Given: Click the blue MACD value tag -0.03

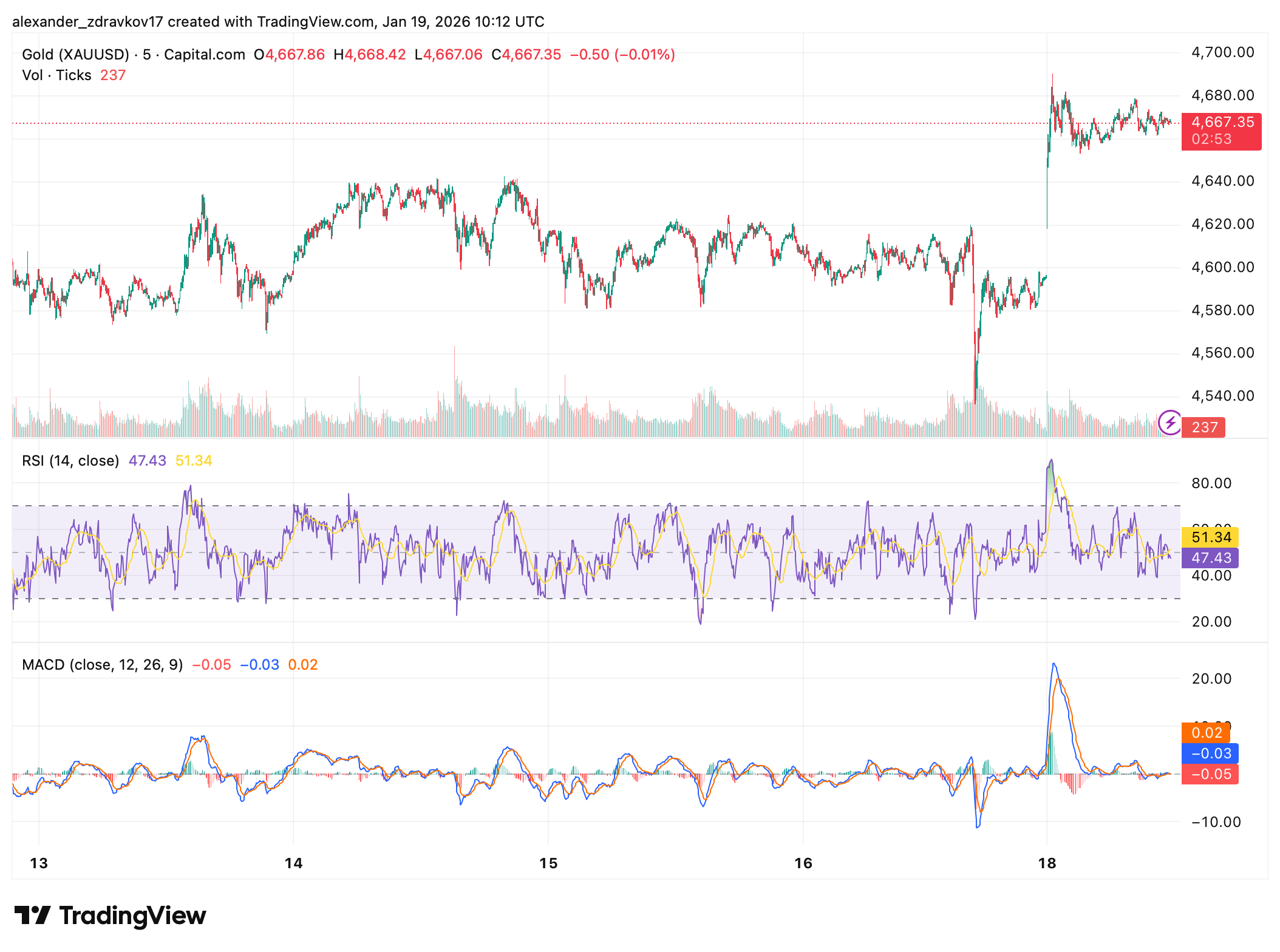Looking at the screenshot, I should [x=1210, y=753].
